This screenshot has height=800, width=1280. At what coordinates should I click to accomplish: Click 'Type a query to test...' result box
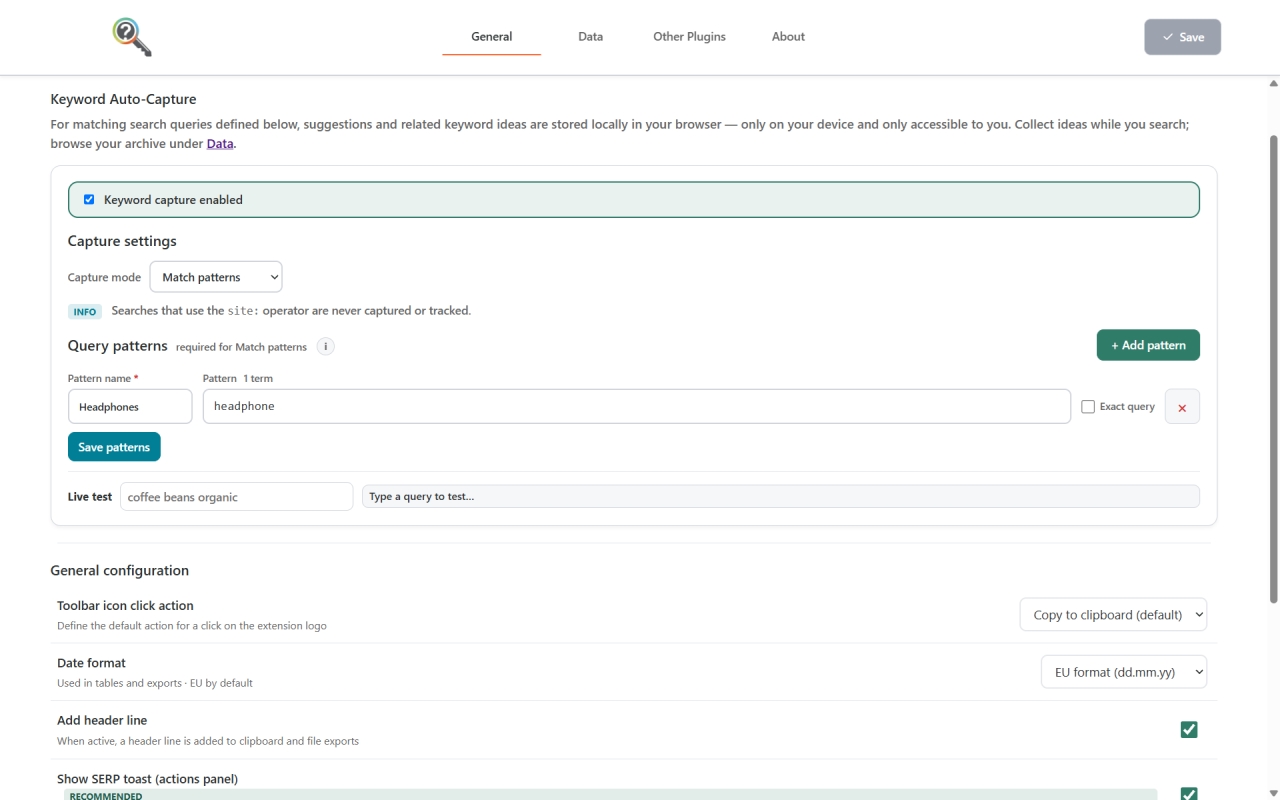coord(780,497)
